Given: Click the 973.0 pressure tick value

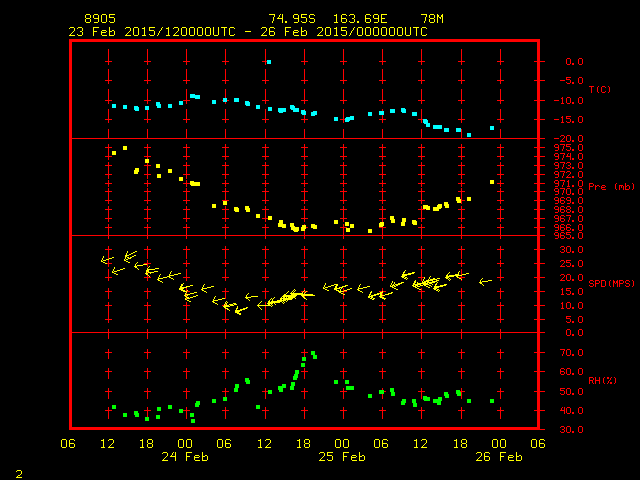Looking at the screenshot, I should pos(569,166).
